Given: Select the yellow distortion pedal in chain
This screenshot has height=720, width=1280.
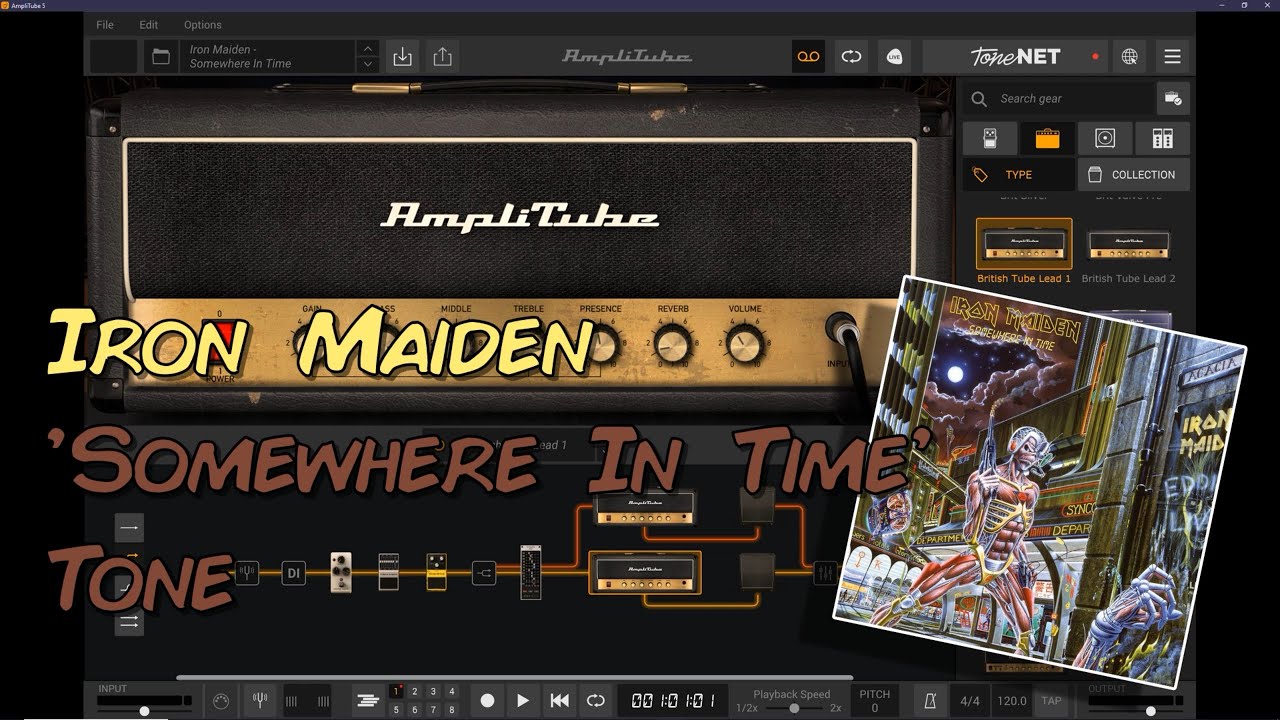Looking at the screenshot, I should click(x=436, y=571).
